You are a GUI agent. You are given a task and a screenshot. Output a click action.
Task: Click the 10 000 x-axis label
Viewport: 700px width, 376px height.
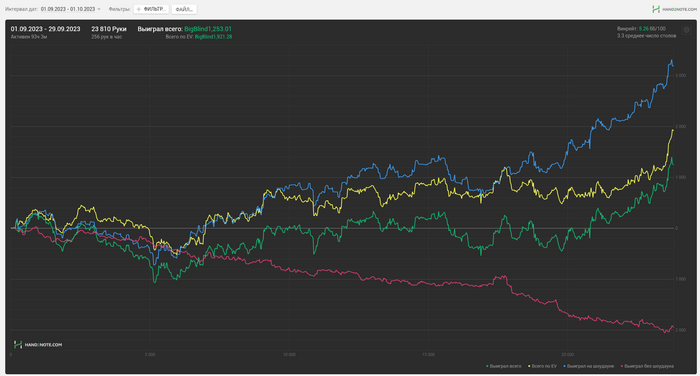pyautogui.click(x=289, y=355)
